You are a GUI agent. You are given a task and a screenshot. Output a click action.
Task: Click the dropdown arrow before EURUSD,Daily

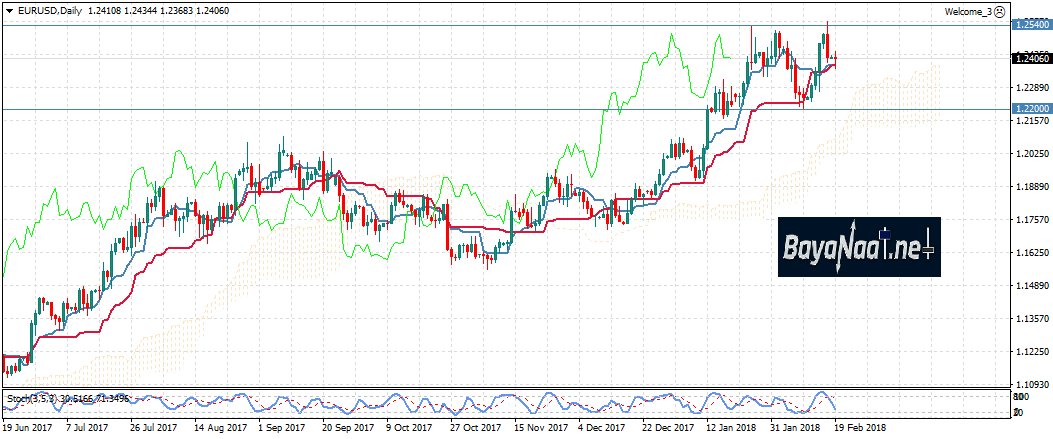tap(9, 11)
